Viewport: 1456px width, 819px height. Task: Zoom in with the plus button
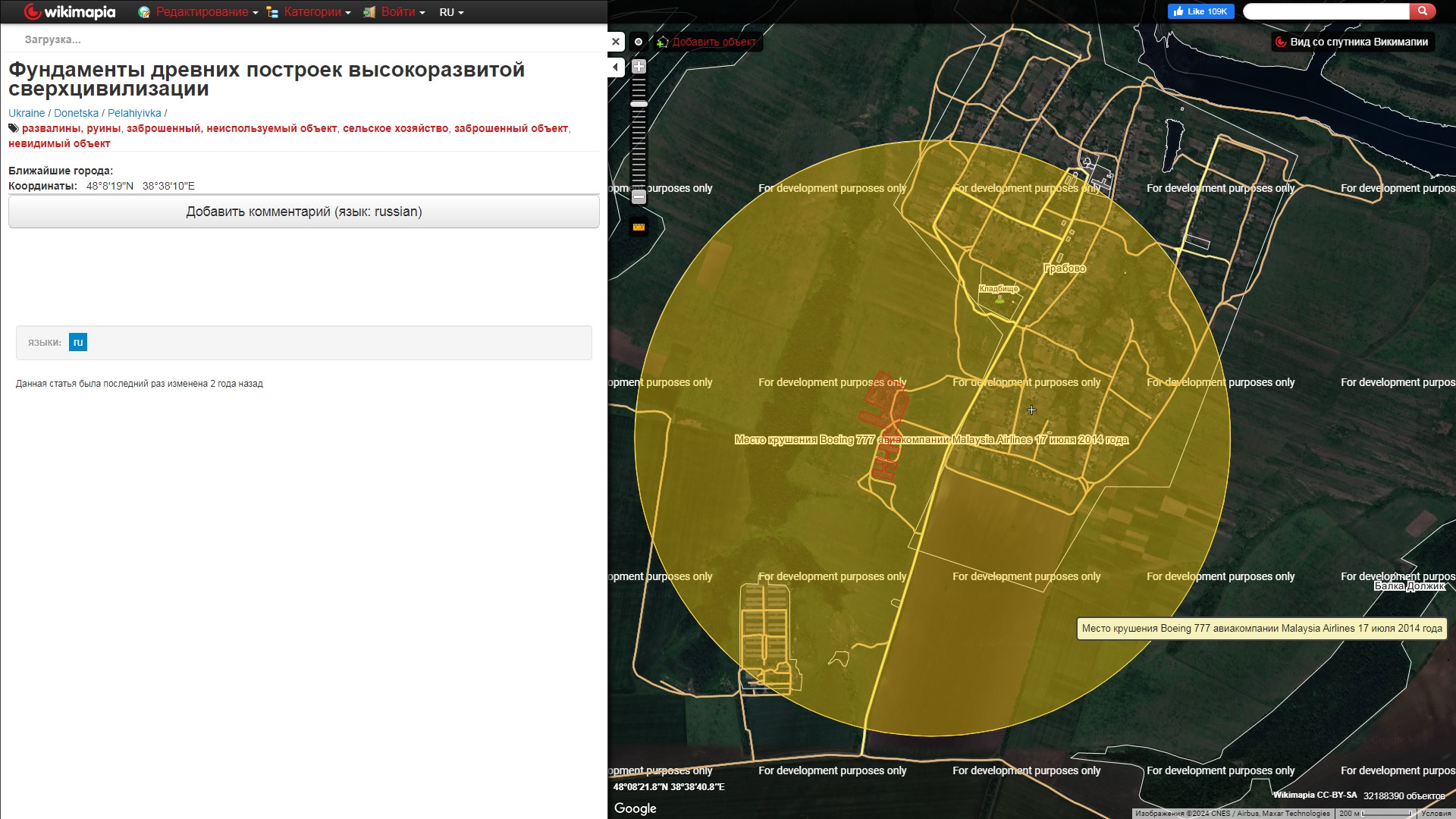coord(639,66)
